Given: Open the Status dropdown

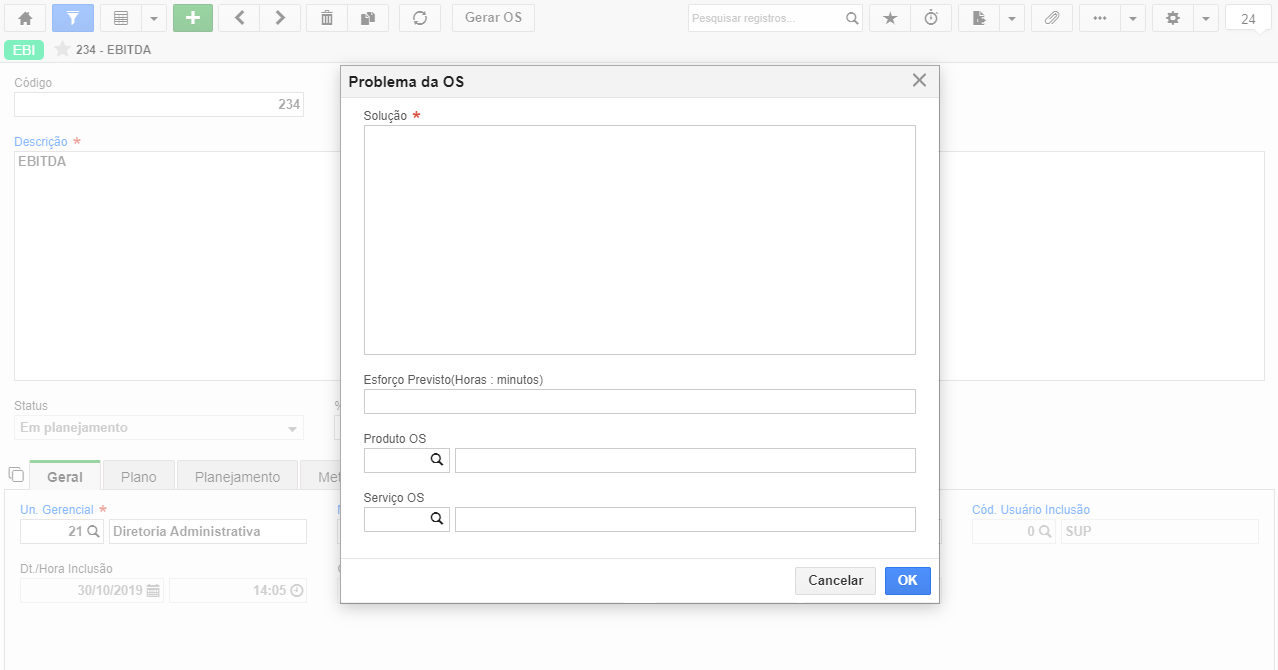Looking at the screenshot, I should point(158,428).
